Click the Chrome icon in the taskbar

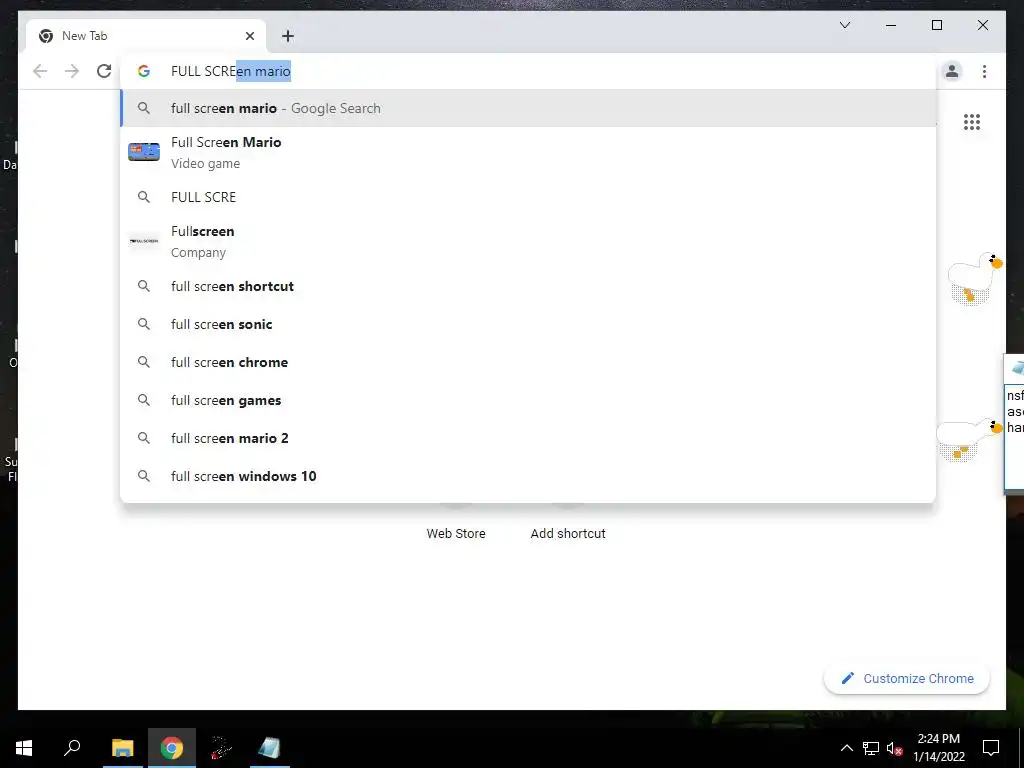[x=172, y=748]
